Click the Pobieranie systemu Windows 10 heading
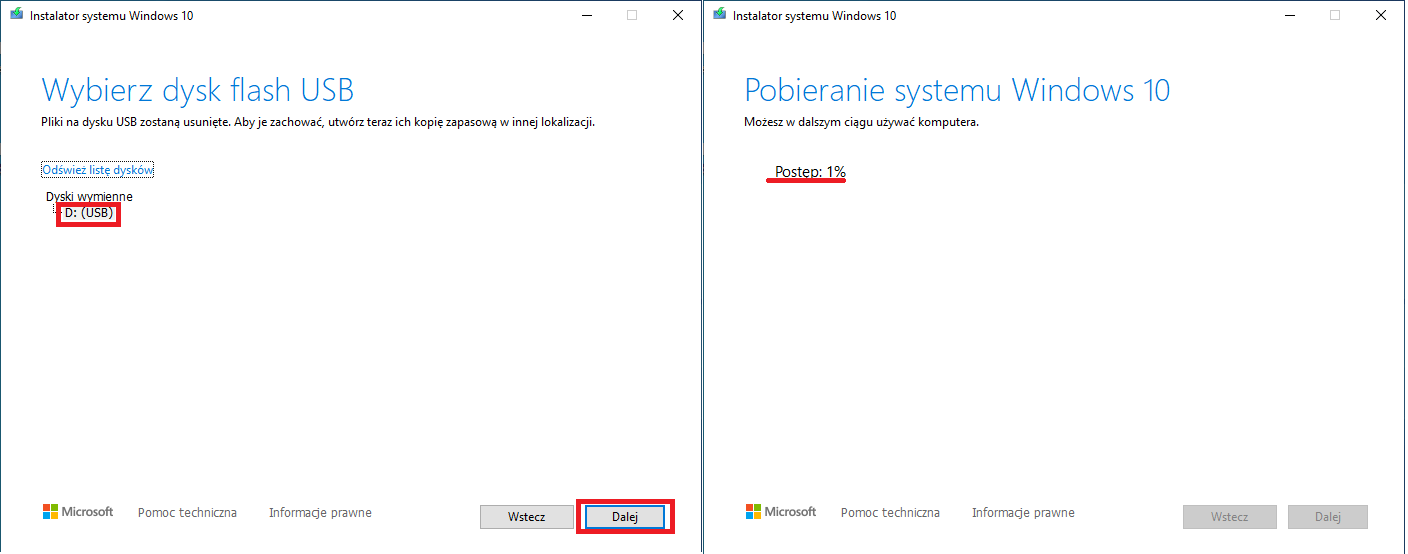 (x=957, y=90)
